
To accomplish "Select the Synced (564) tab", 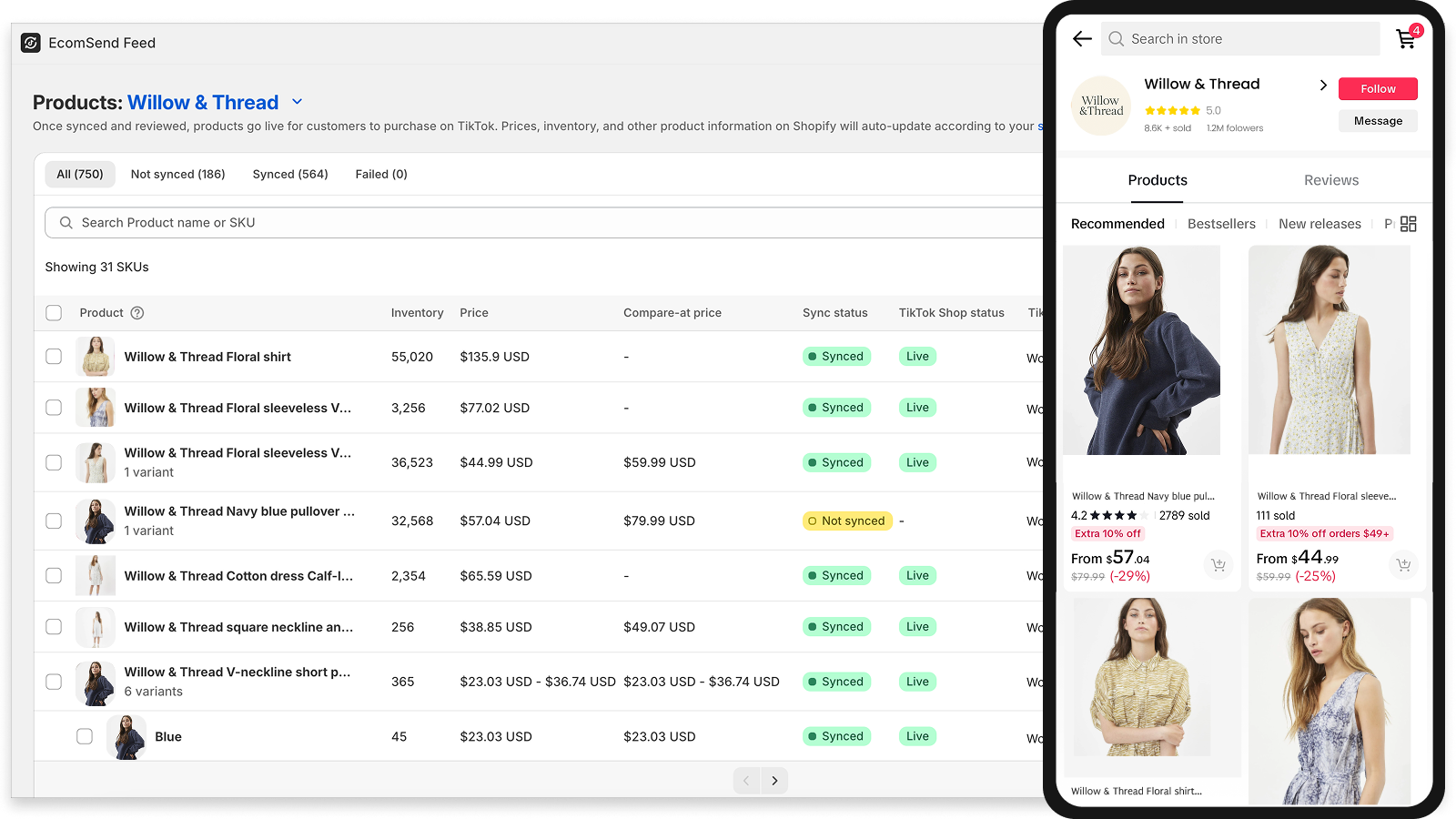I will 290,175.
